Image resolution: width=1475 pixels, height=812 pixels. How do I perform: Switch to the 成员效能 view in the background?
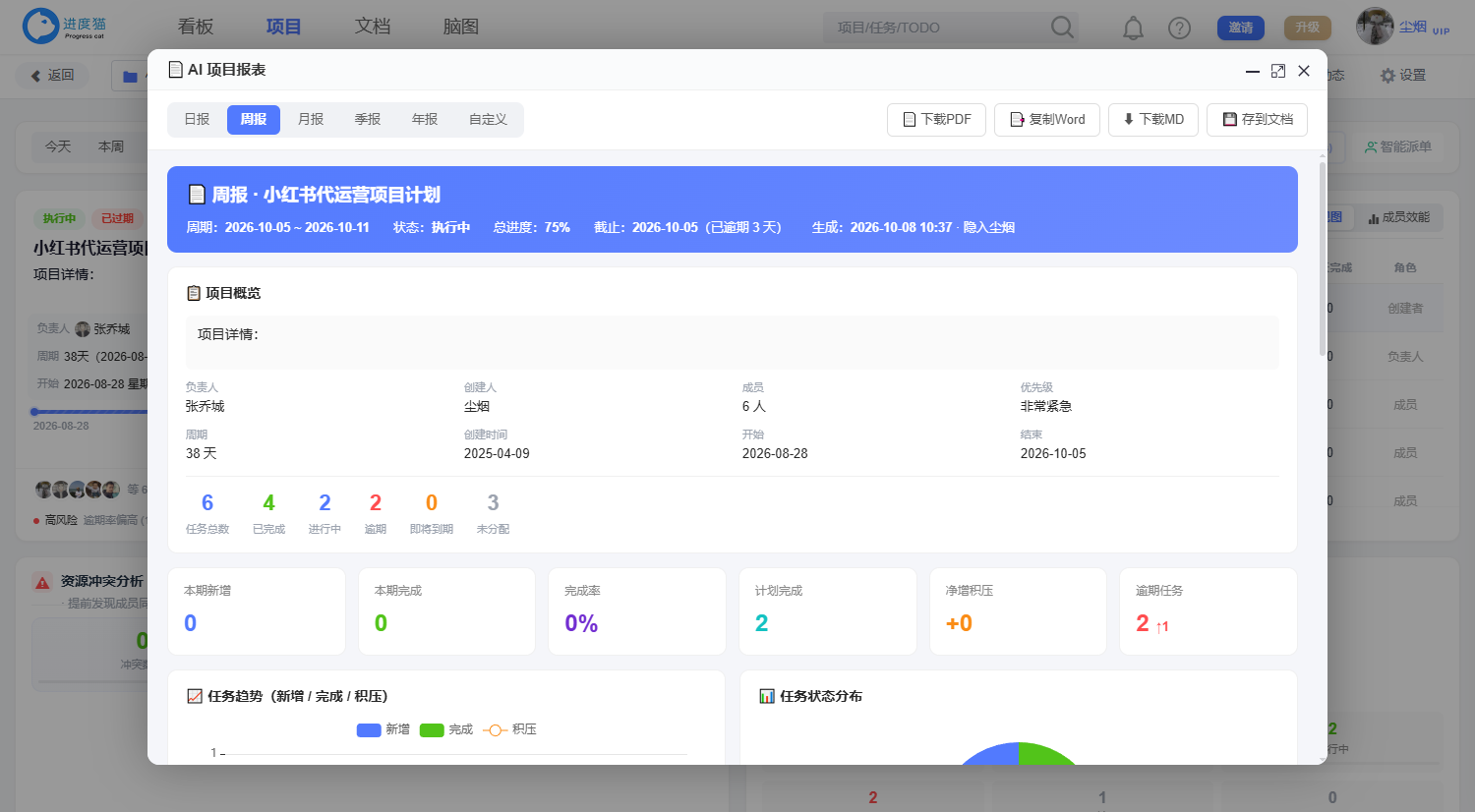tap(1399, 217)
